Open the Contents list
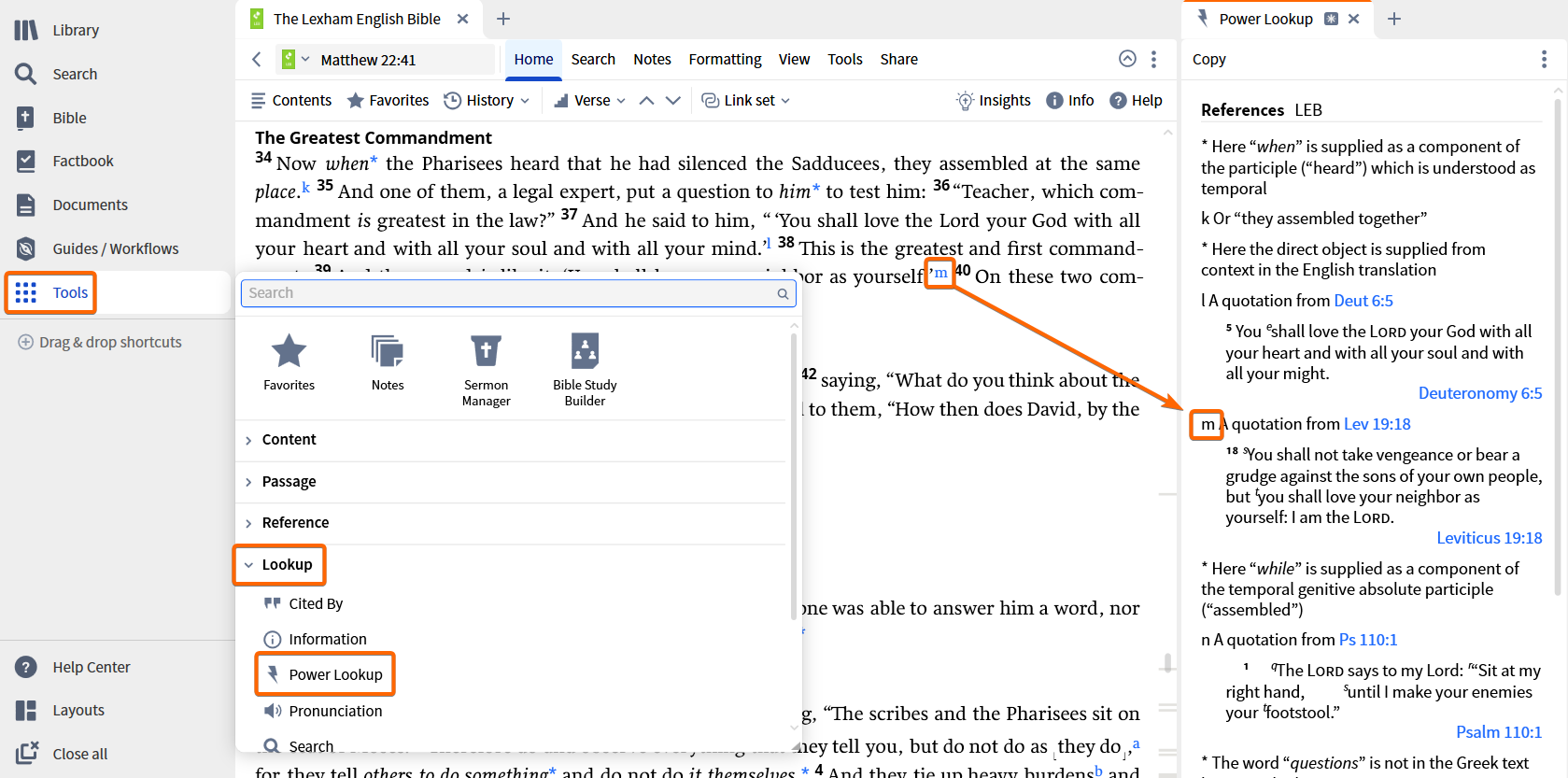The height and width of the screenshot is (778, 1568). point(291,100)
